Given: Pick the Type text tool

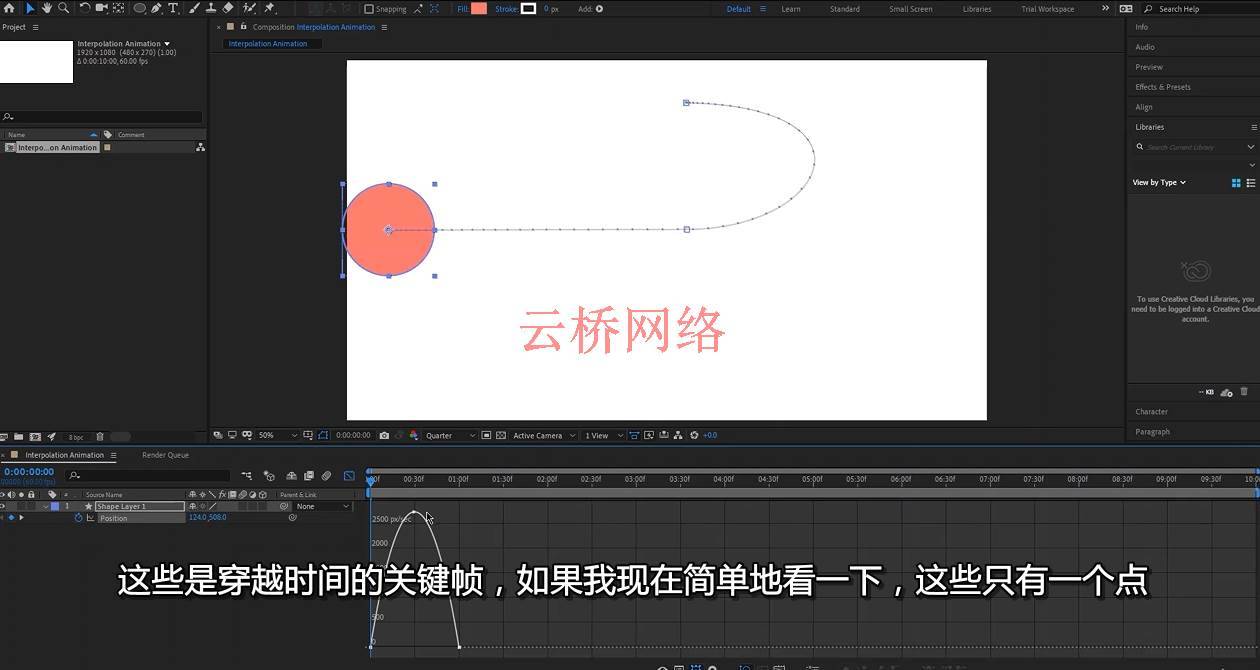Looking at the screenshot, I should 173,8.
